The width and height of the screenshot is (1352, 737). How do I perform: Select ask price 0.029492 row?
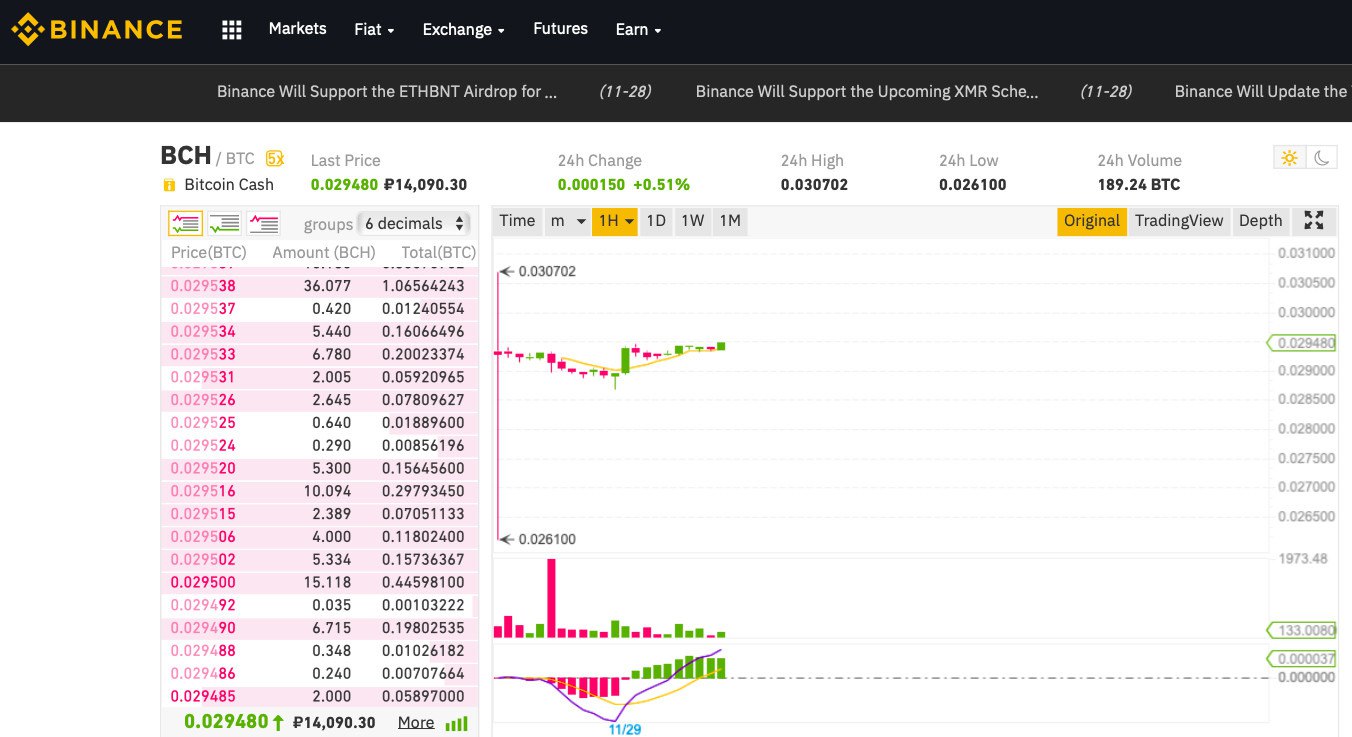tap(320, 605)
